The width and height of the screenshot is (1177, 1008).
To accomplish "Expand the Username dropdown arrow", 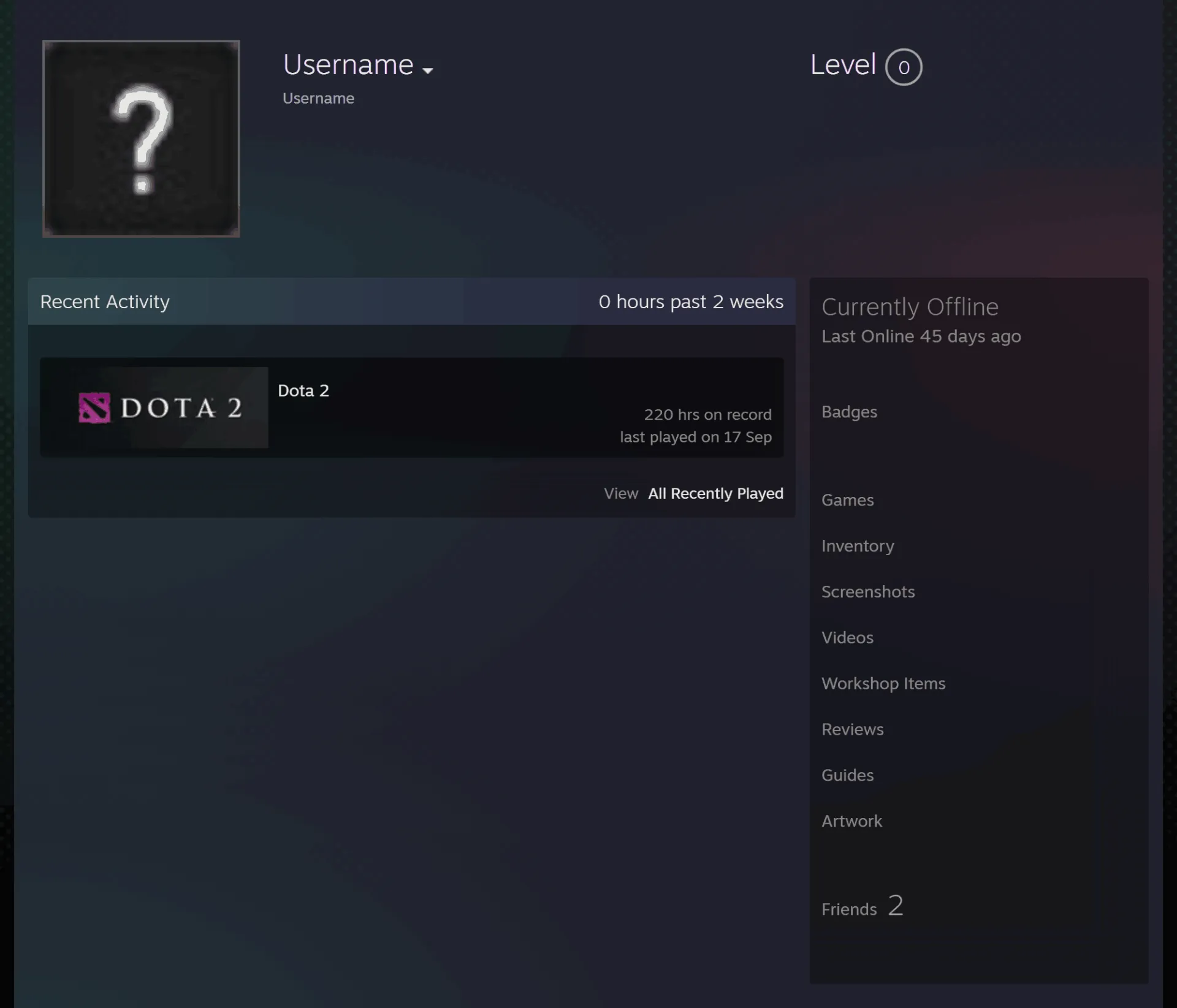I will click(x=428, y=70).
